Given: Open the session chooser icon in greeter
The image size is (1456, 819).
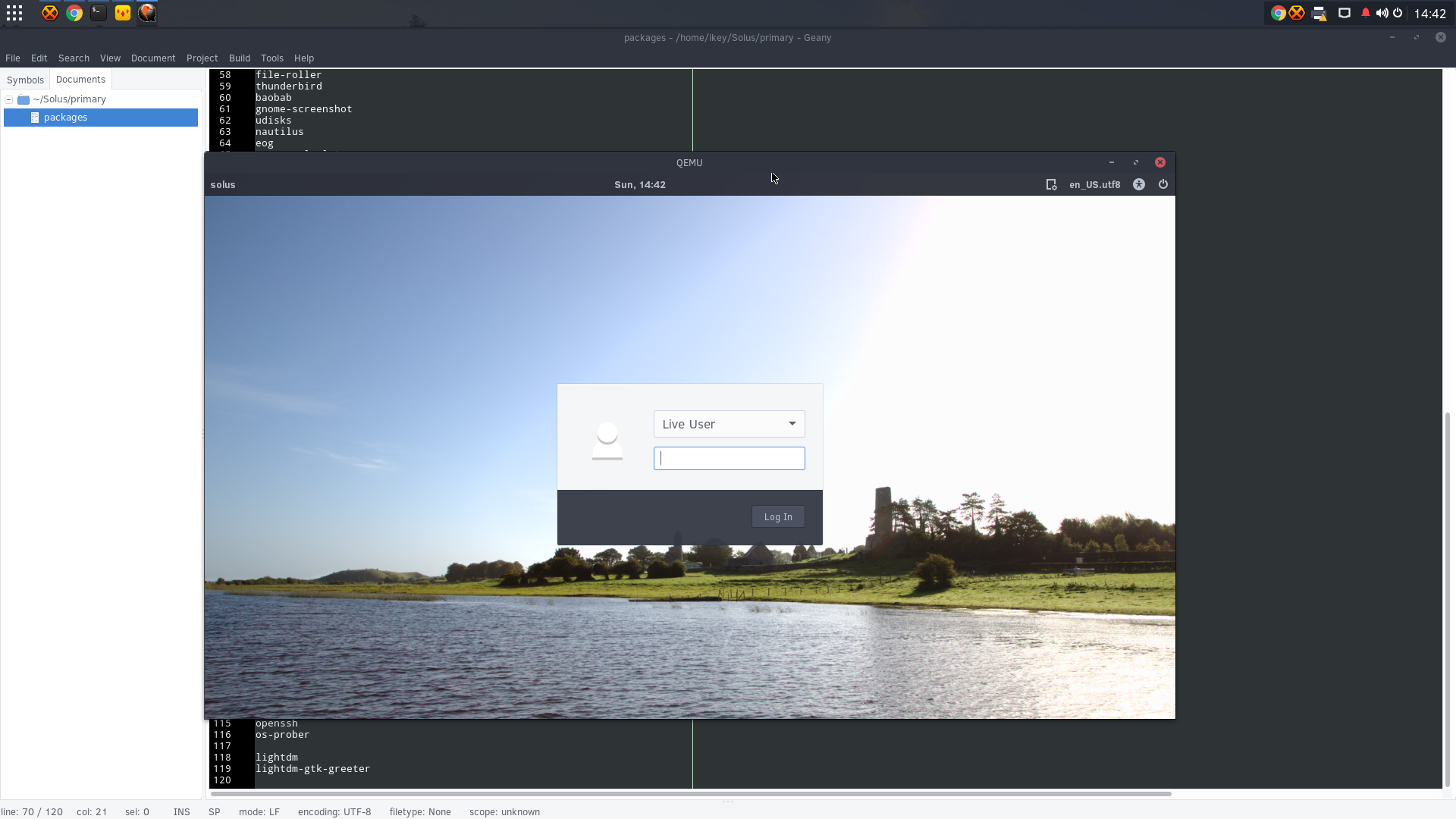Looking at the screenshot, I should pyautogui.click(x=1051, y=184).
